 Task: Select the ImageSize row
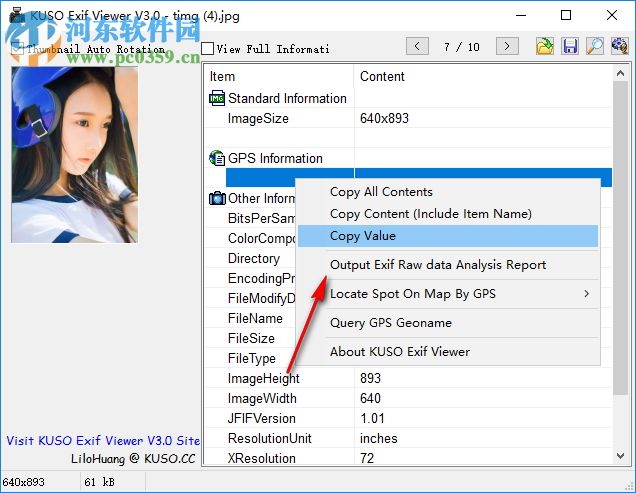click(408, 118)
